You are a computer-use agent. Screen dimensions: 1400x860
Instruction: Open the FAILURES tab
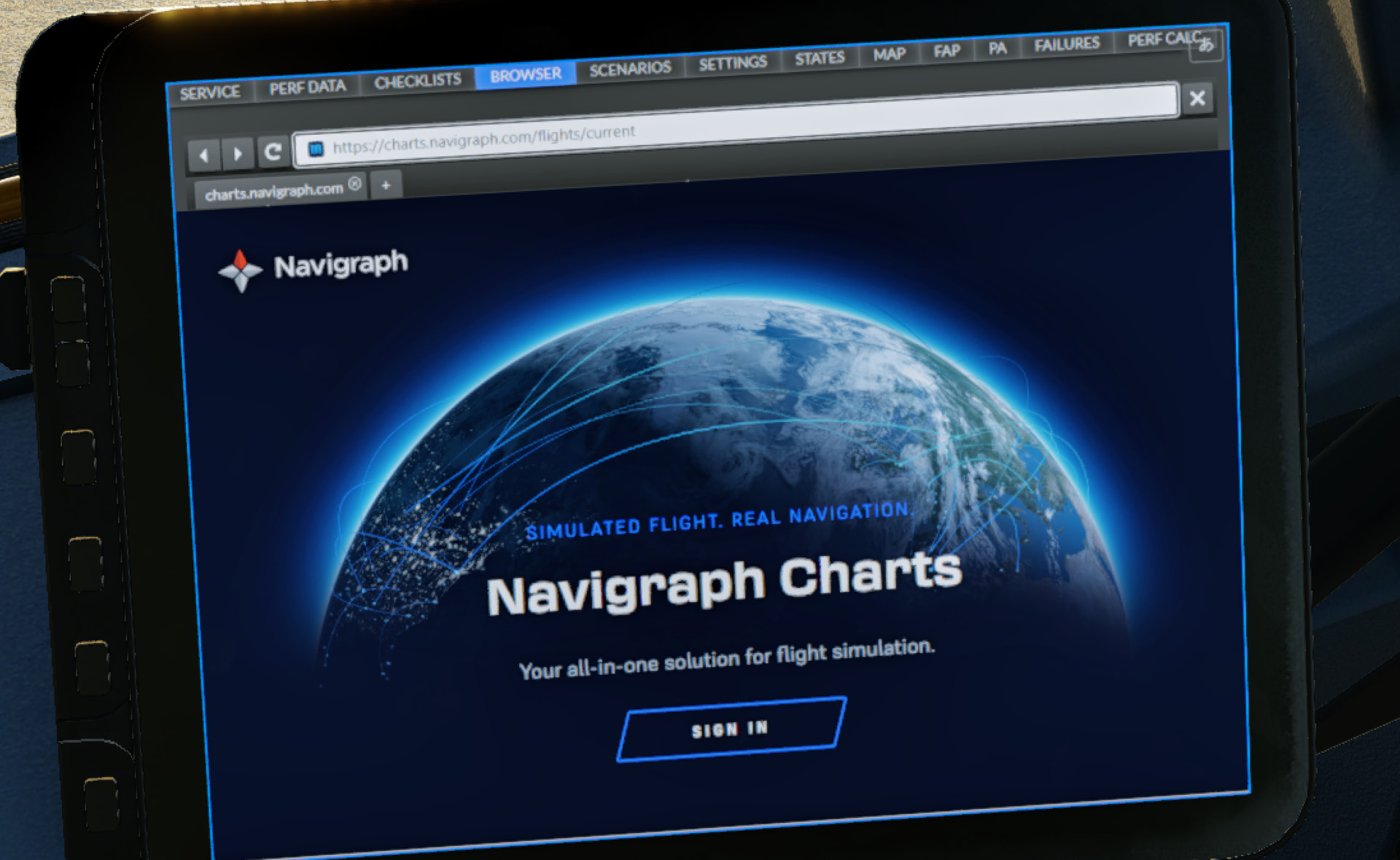(x=1066, y=44)
